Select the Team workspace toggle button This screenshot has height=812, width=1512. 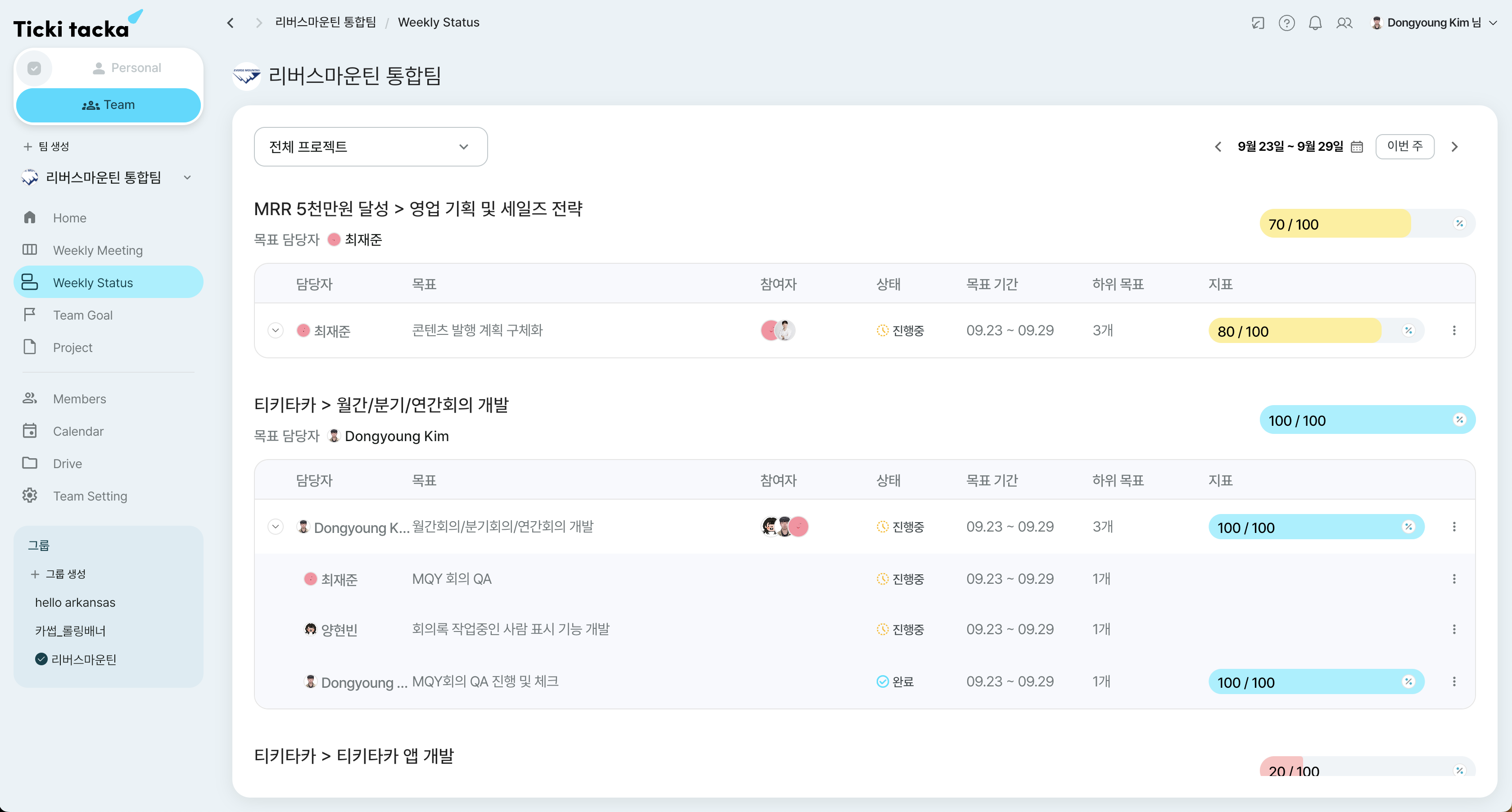pos(108,104)
